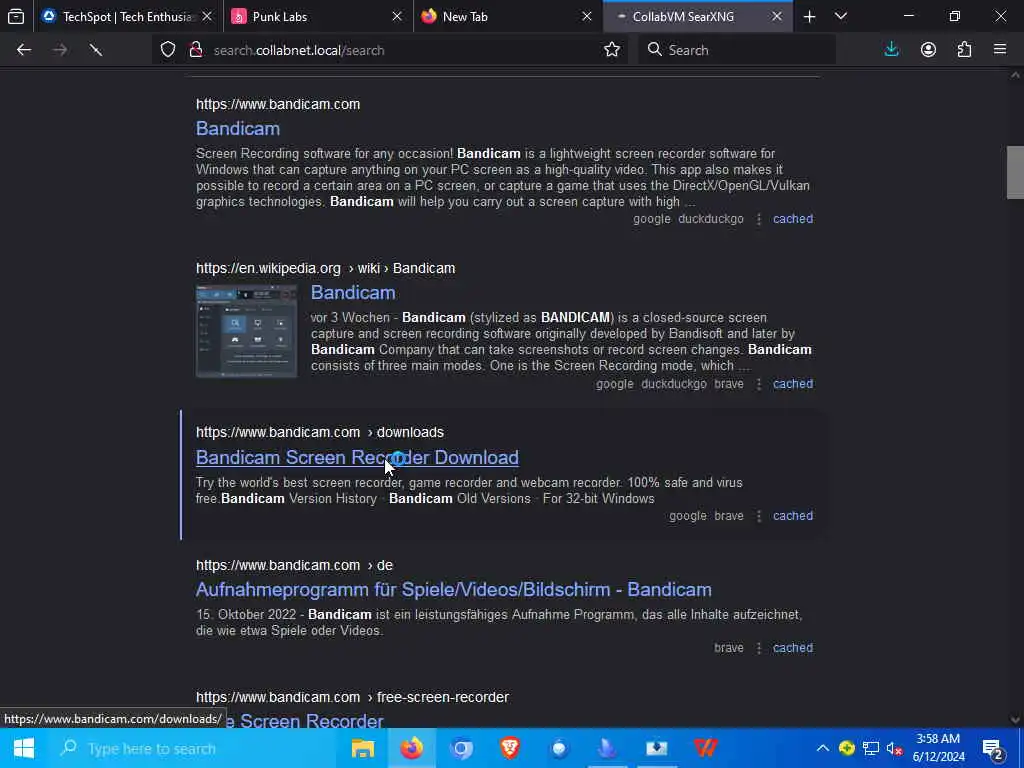Open the Firefox downloads panel
Screen dimensions: 1024x768
[891, 50]
